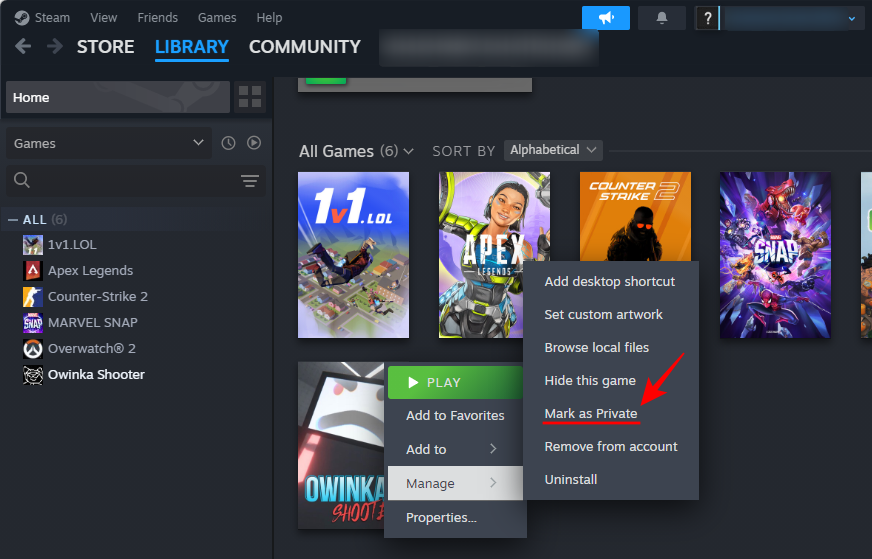The image size is (872, 559).
Task: Open the Games filter dropdown
Action: [x=109, y=143]
